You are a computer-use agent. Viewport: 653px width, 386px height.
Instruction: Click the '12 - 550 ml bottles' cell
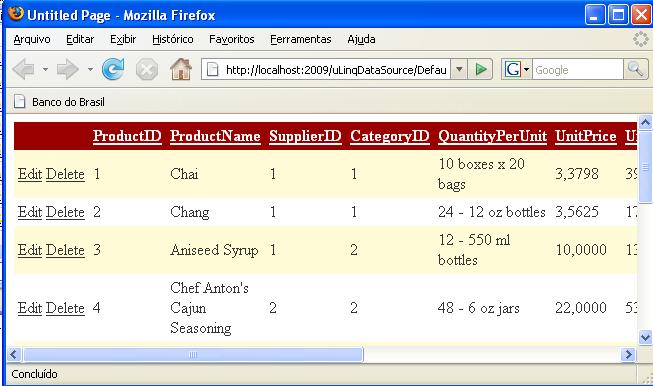click(474, 250)
